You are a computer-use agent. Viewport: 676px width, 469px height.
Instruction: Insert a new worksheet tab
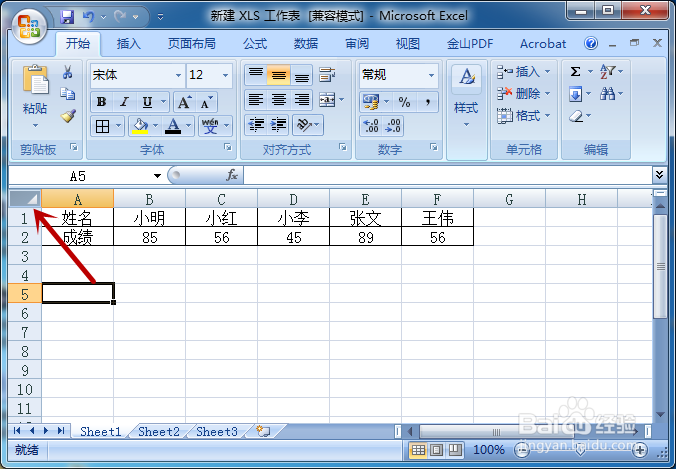coord(263,431)
